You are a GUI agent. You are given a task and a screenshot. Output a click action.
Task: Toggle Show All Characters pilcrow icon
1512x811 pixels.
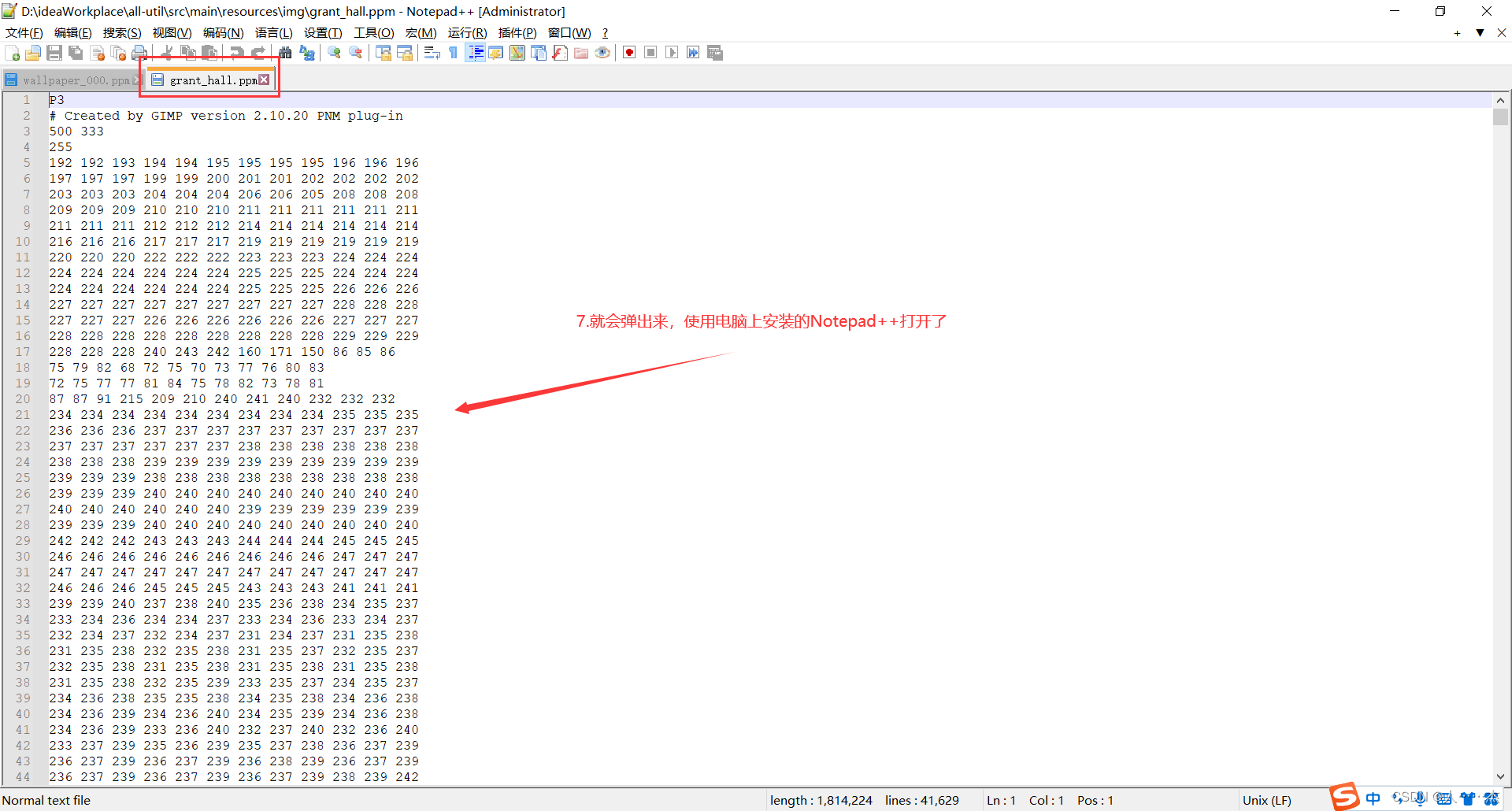tap(454, 53)
